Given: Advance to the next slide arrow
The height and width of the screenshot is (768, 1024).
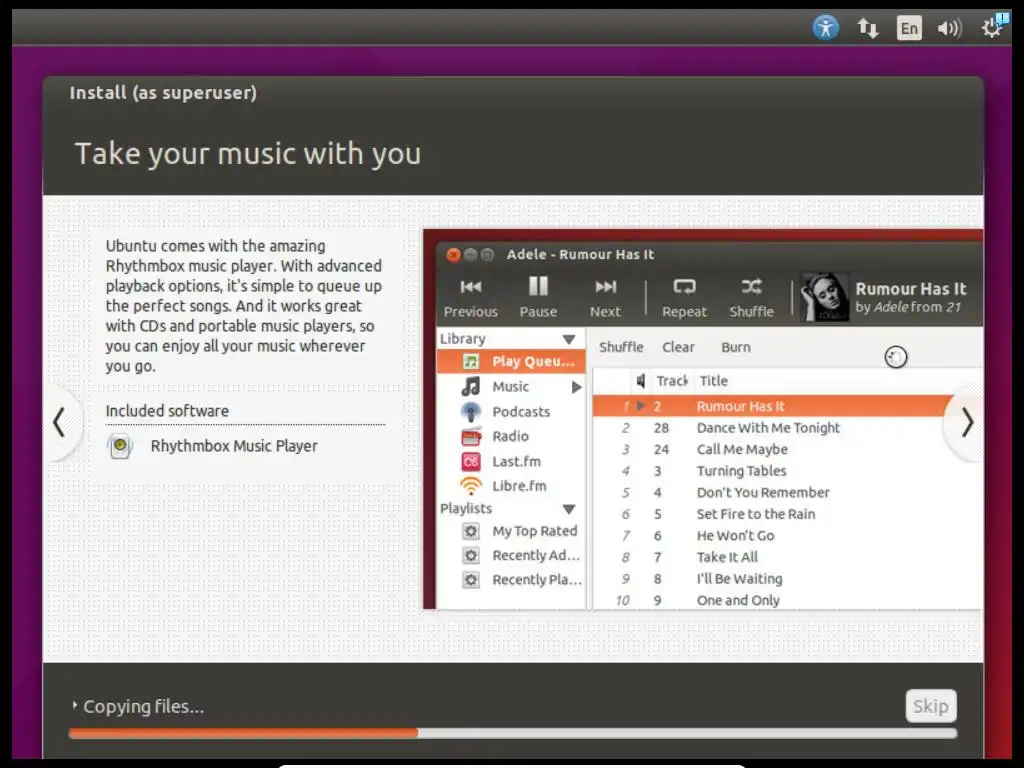Looking at the screenshot, I should click(x=967, y=423).
